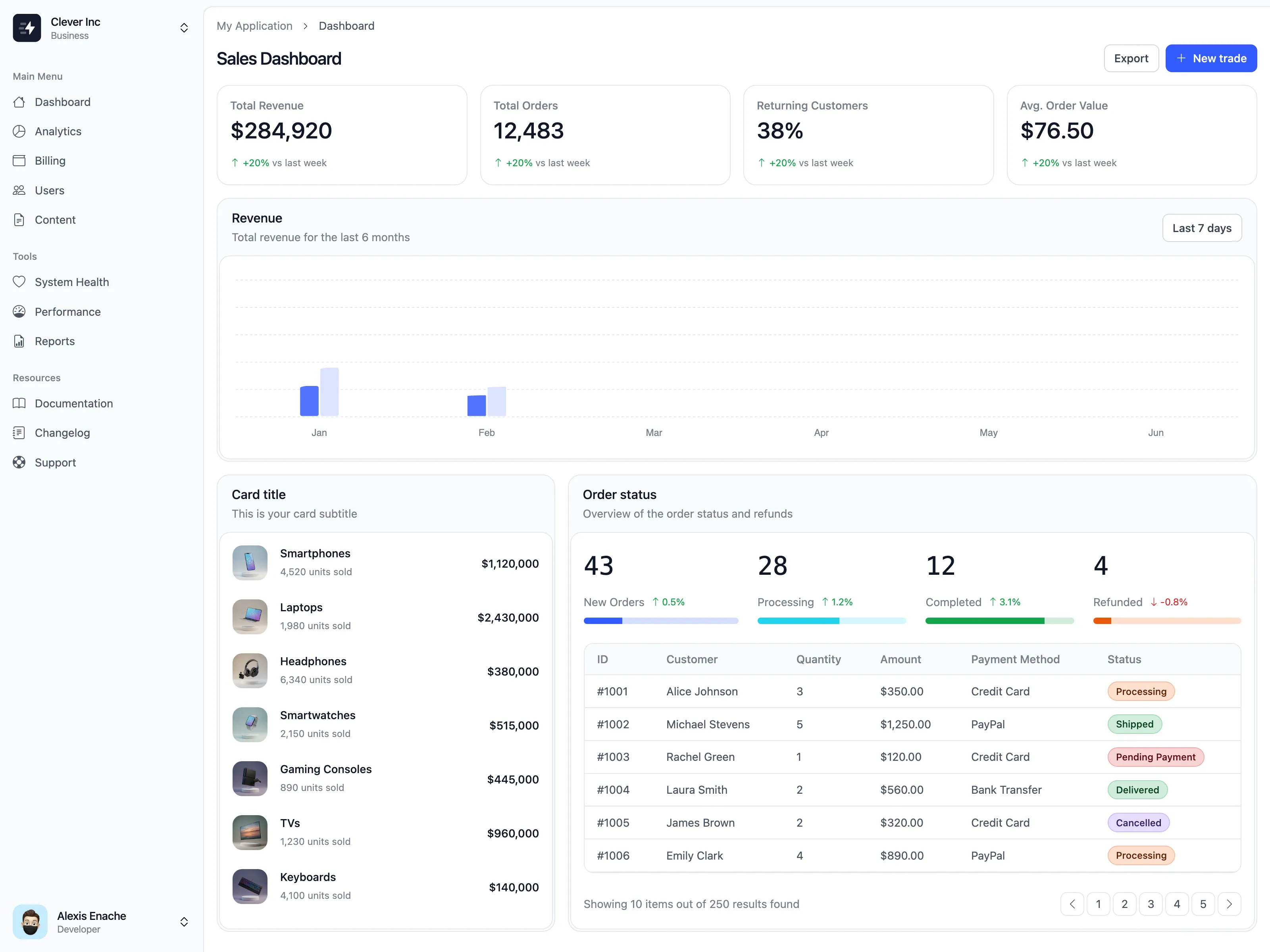Image resolution: width=1270 pixels, height=952 pixels.
Task: Click the System Health heart icon
Action: click(19, 282)
